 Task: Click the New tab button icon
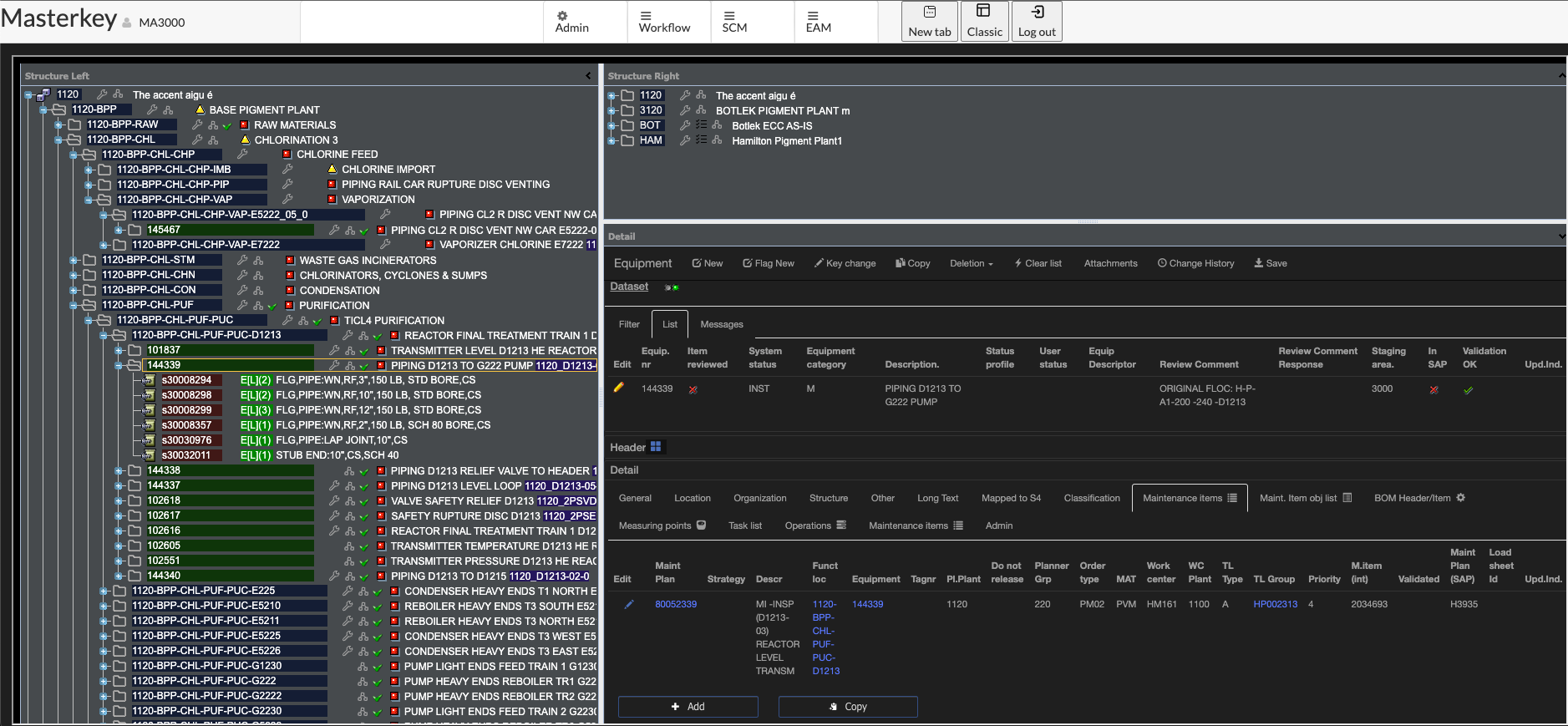pos(930,13)
